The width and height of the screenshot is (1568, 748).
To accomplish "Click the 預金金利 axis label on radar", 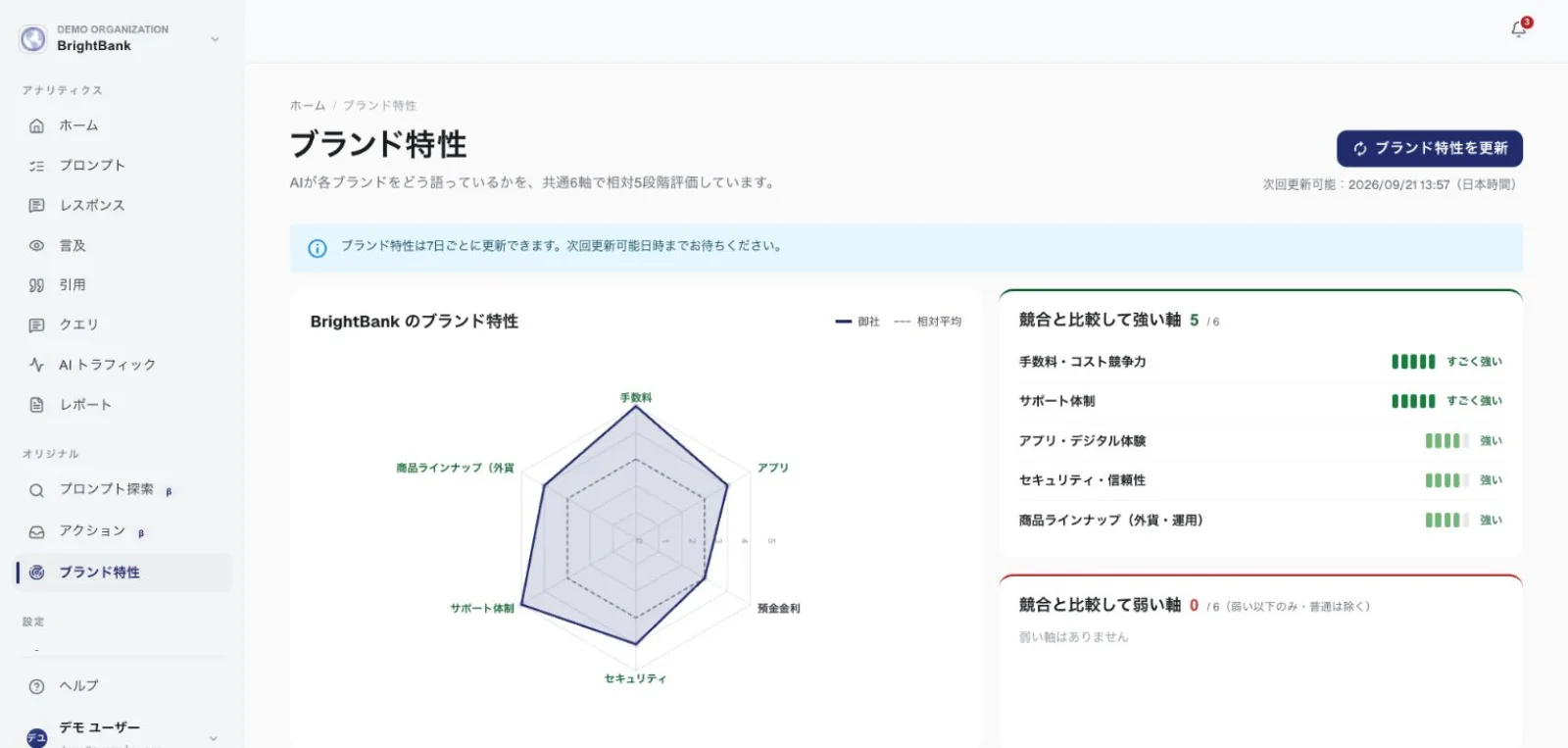I will 779,609.
